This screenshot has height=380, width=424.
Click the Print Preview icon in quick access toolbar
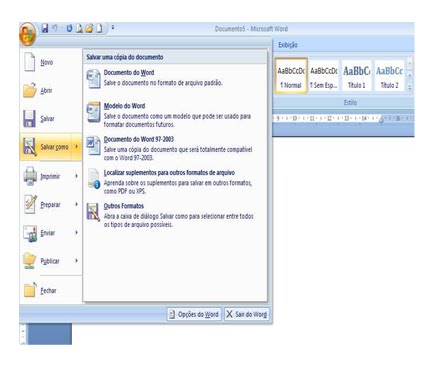pyautogui.click(x=79, y=29)
